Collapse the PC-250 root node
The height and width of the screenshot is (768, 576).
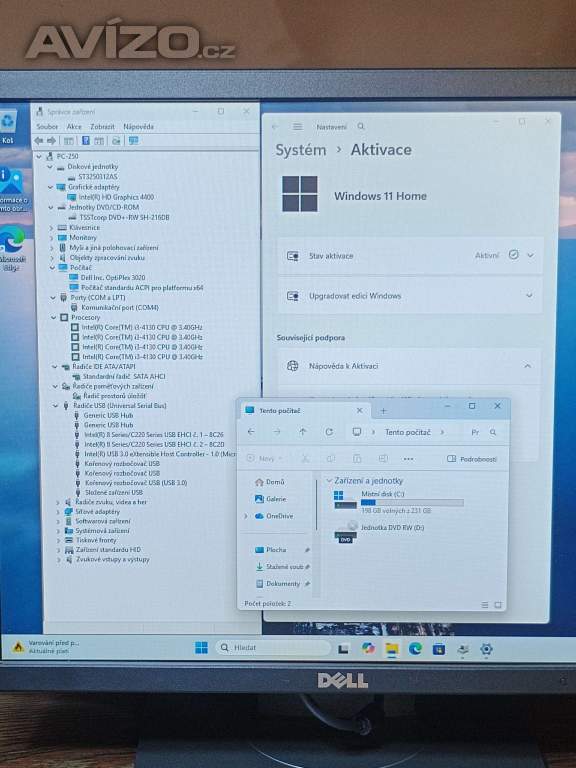(40, 156)
